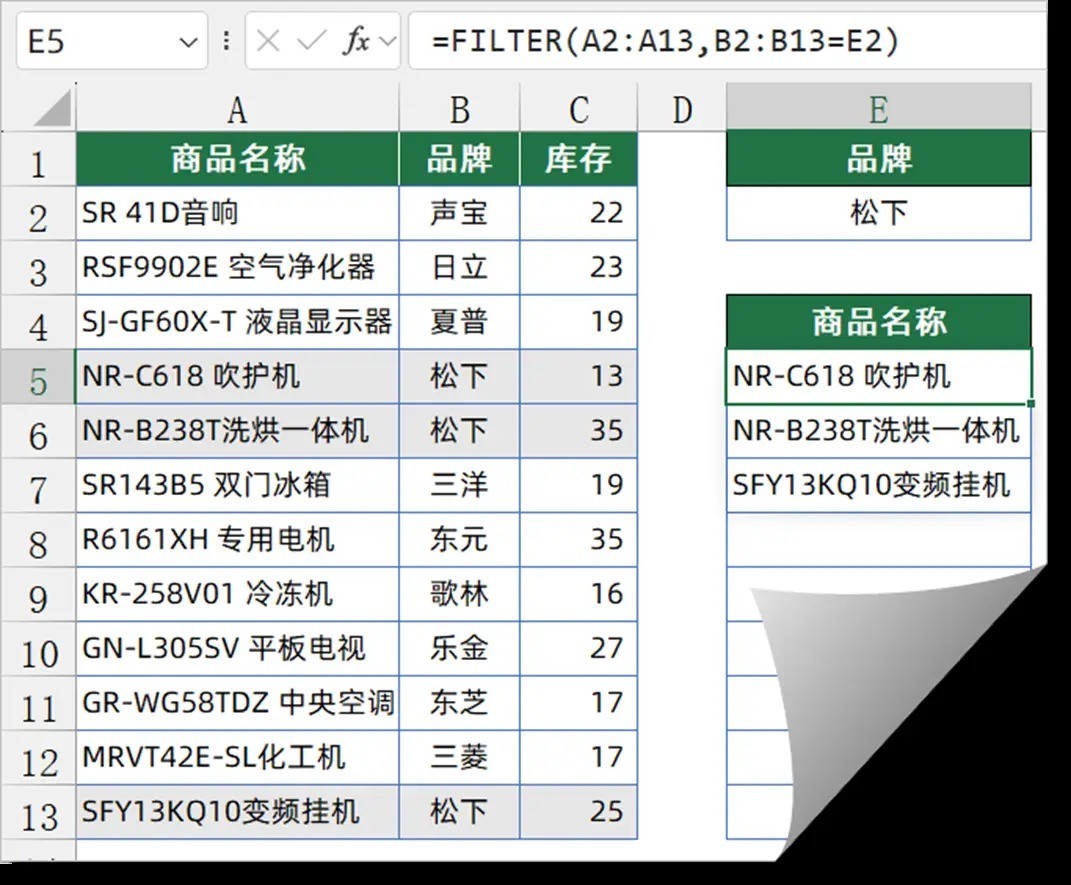The height and width of the screenshot is (885, 1071).
Task: Cancel the formula with the X icon
Action: pos(268,42)
